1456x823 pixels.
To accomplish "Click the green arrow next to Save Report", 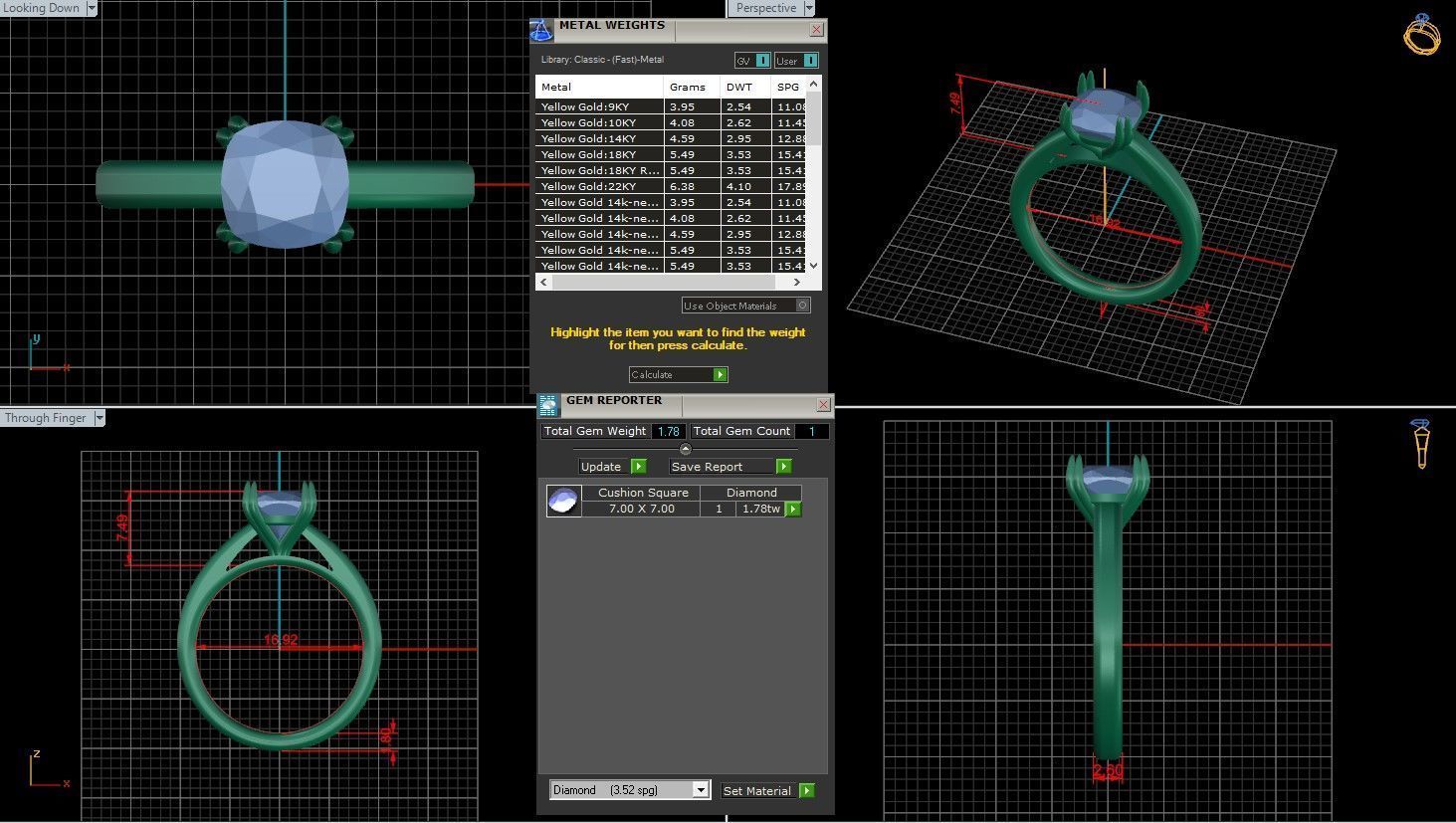I will click(x=784, y=467).
